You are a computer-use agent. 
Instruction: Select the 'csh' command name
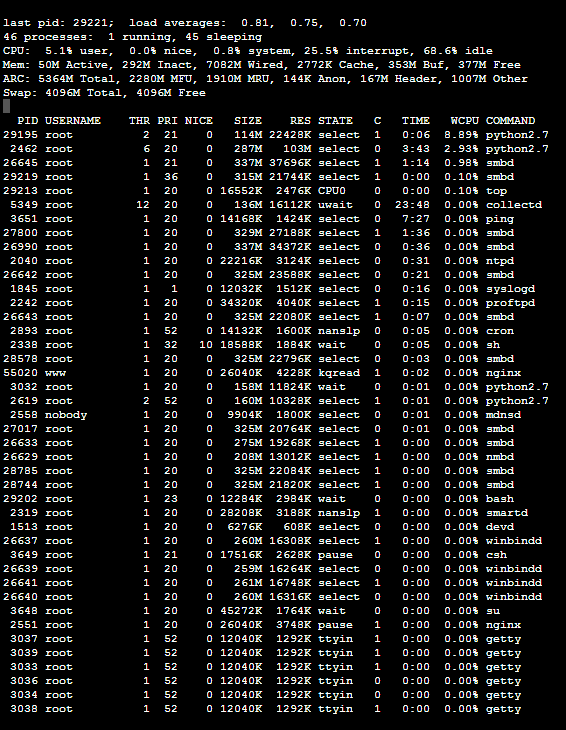click(x=496, y=554)
